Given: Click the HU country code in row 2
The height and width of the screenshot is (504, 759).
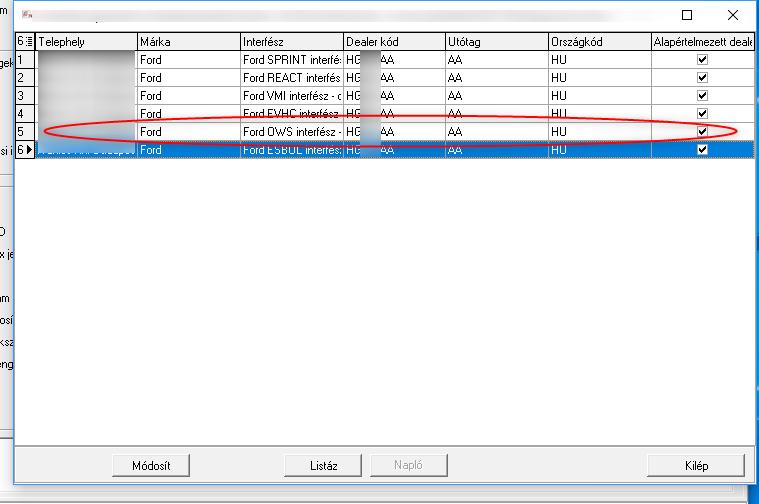Looking at the screenshot, I should click(600, 77).
